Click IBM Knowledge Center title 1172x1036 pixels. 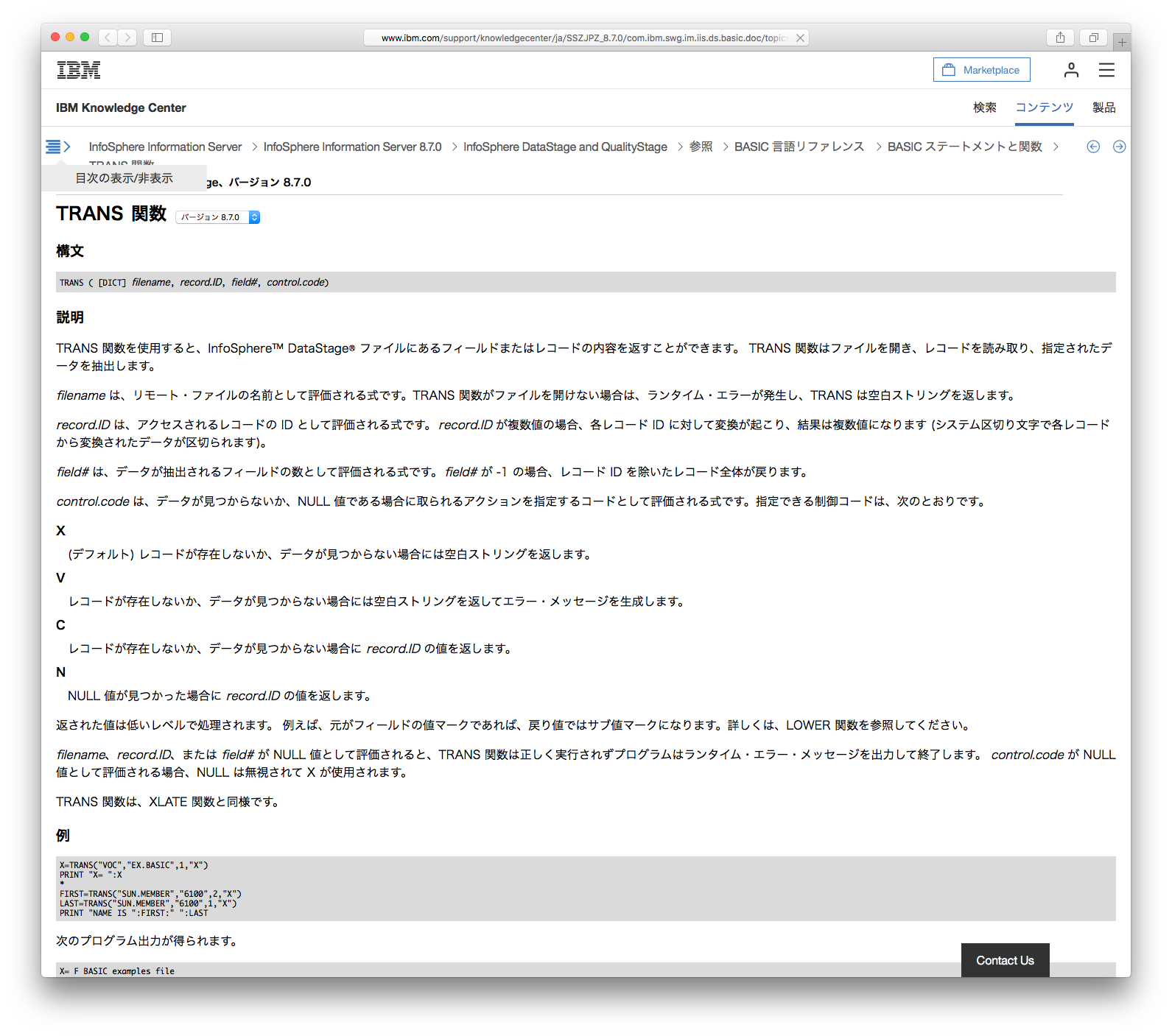[x=121, y=108]
